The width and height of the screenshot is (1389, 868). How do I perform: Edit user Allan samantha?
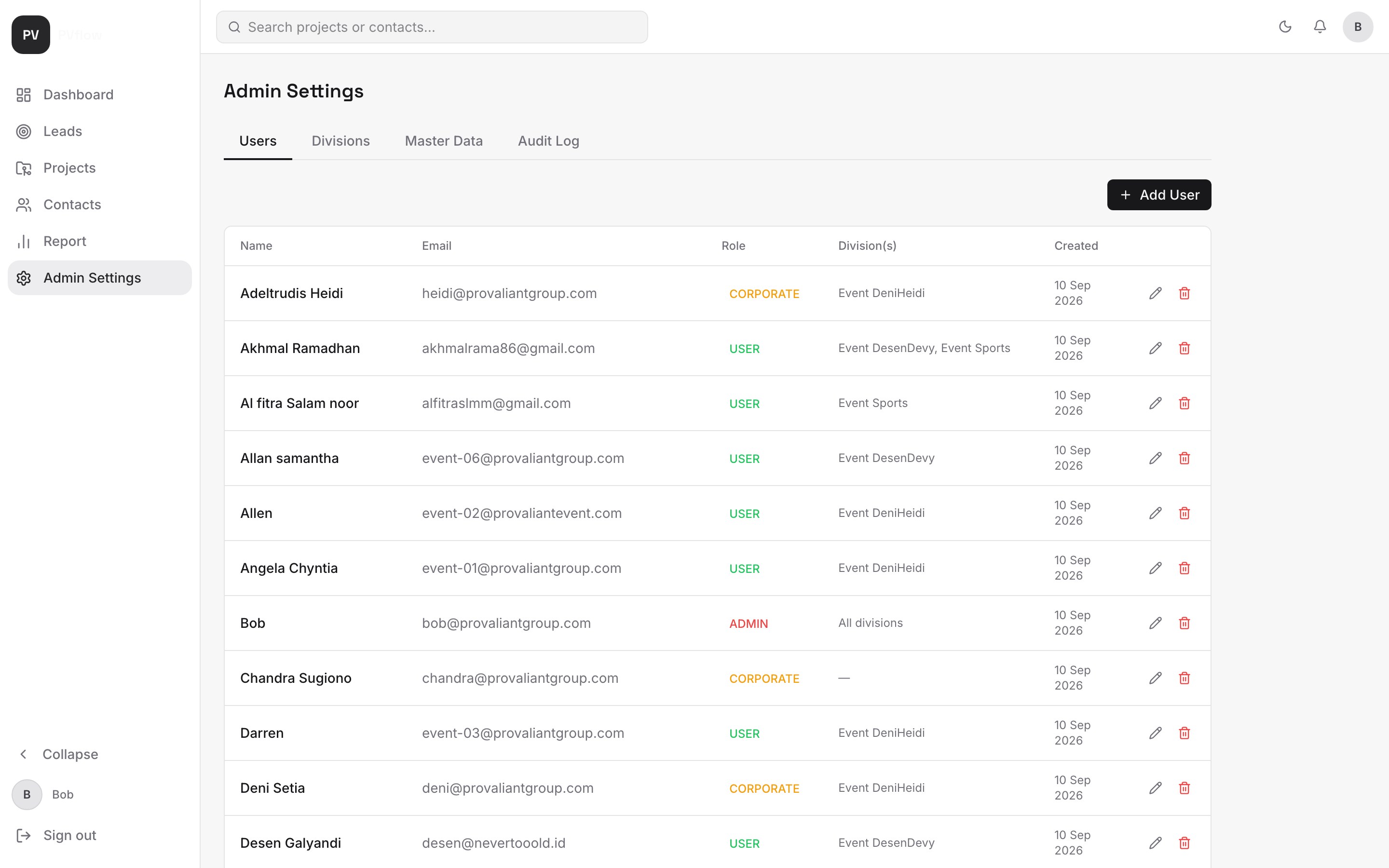click(1156, 458)
